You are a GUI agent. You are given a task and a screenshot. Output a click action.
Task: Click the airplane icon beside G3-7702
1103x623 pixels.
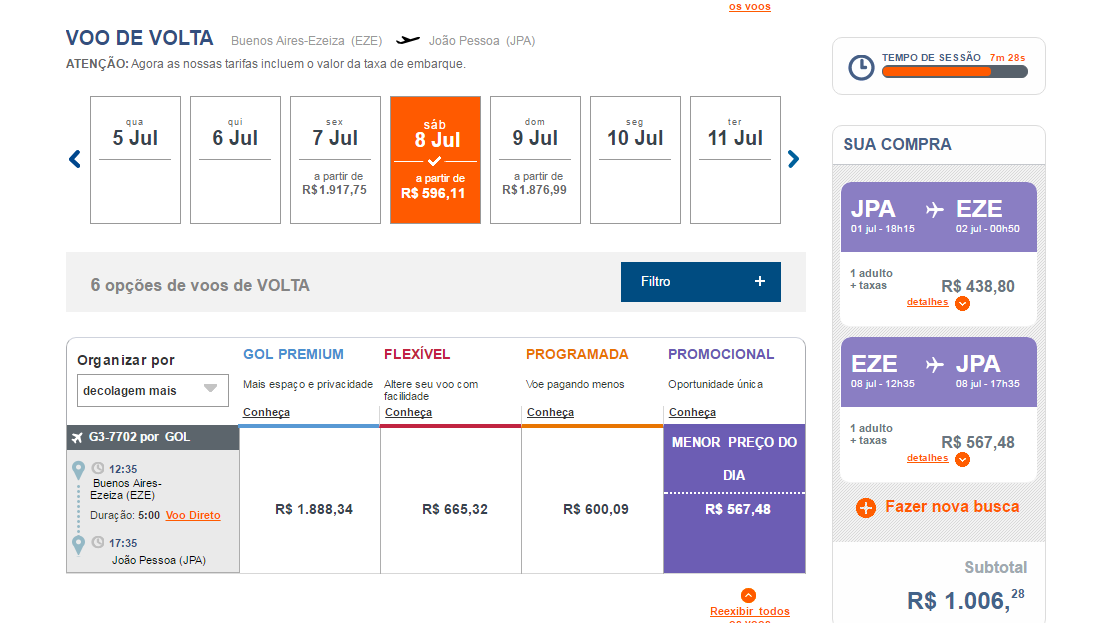77,437
